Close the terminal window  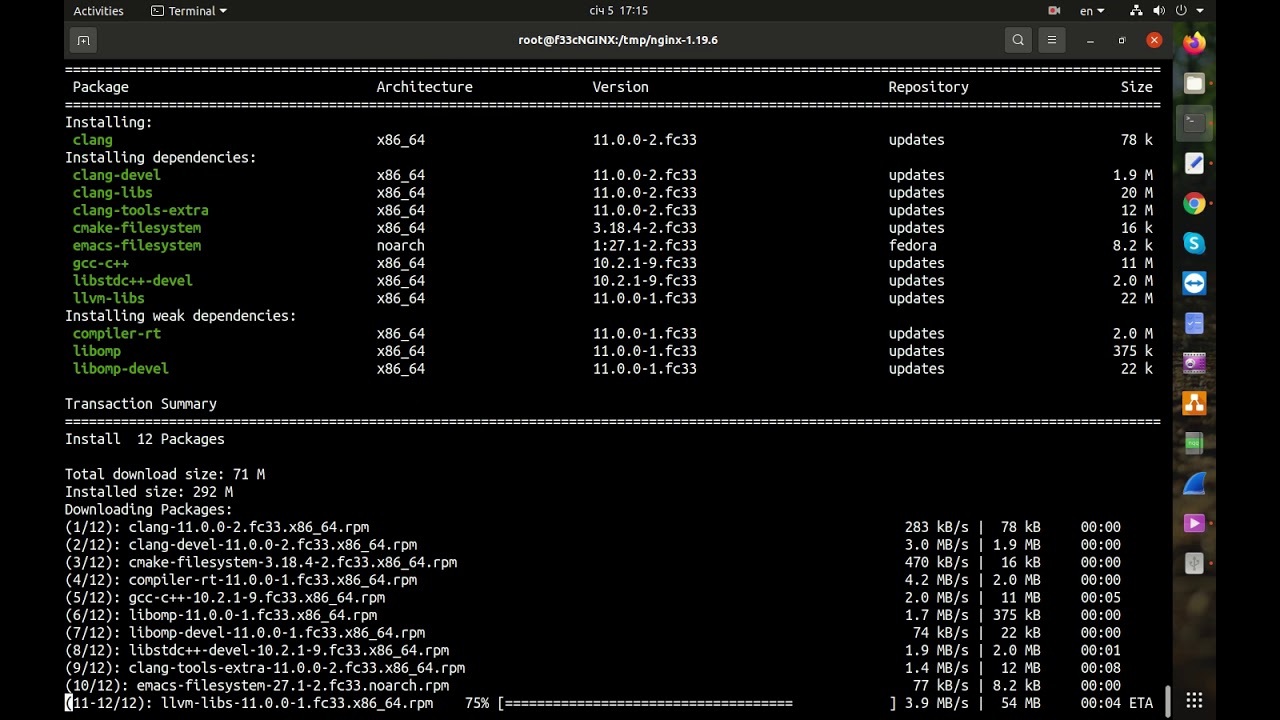pyautogui.click(x=1154, y=40)
